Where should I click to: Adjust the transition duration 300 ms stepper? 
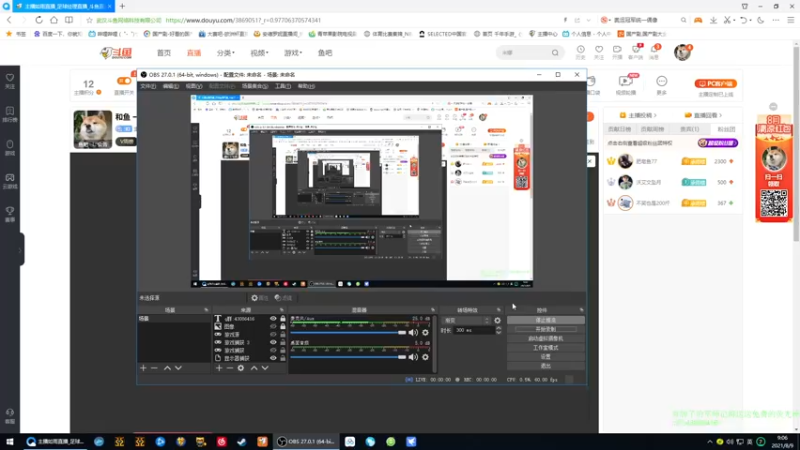click(x=498, y=331)
